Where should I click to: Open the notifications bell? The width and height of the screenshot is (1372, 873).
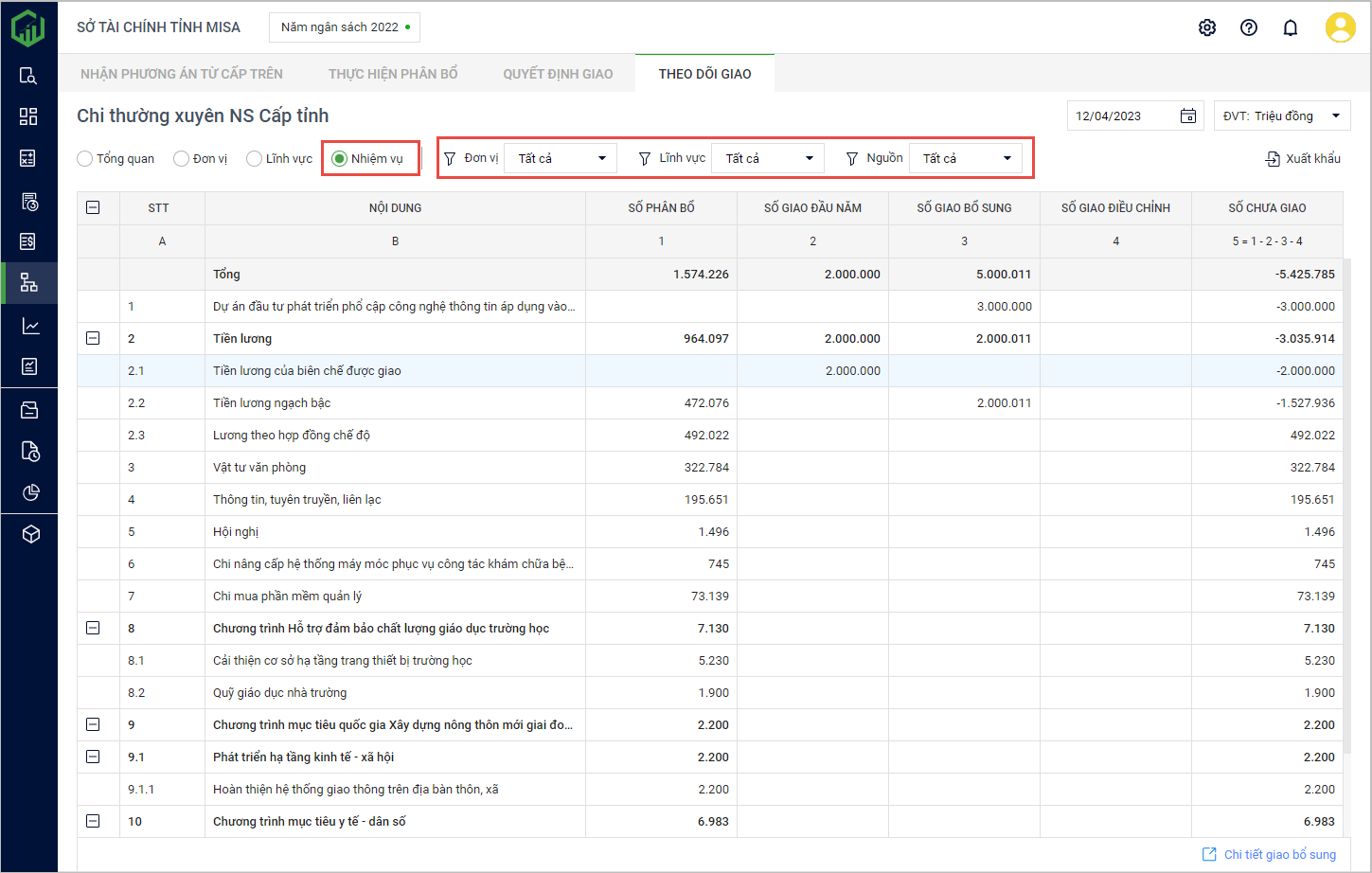[x=1290, y=27]
